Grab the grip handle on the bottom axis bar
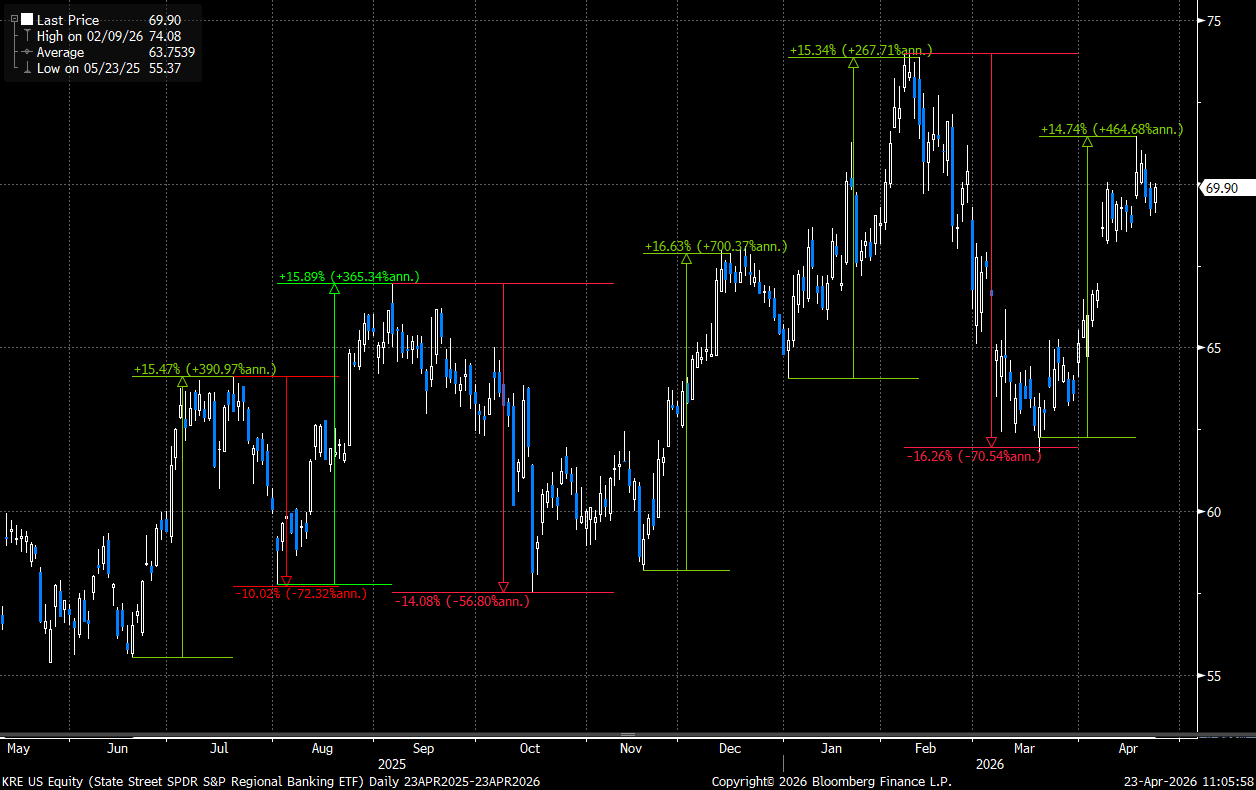 (627, 735)
